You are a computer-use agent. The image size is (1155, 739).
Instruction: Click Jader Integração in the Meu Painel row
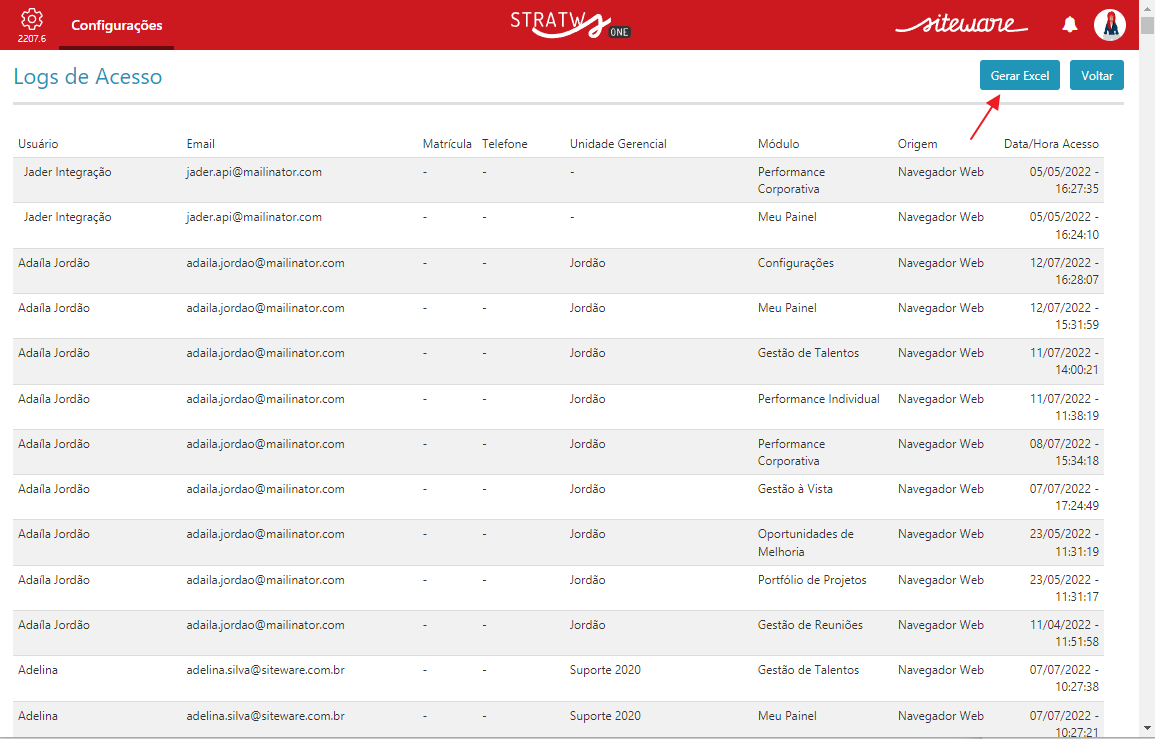coord(67,217)
